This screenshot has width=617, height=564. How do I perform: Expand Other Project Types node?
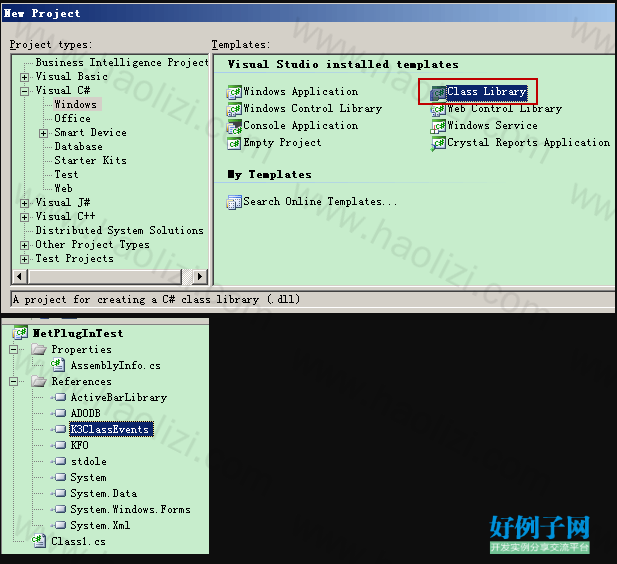pyautogui.click(x=25, y=246)
